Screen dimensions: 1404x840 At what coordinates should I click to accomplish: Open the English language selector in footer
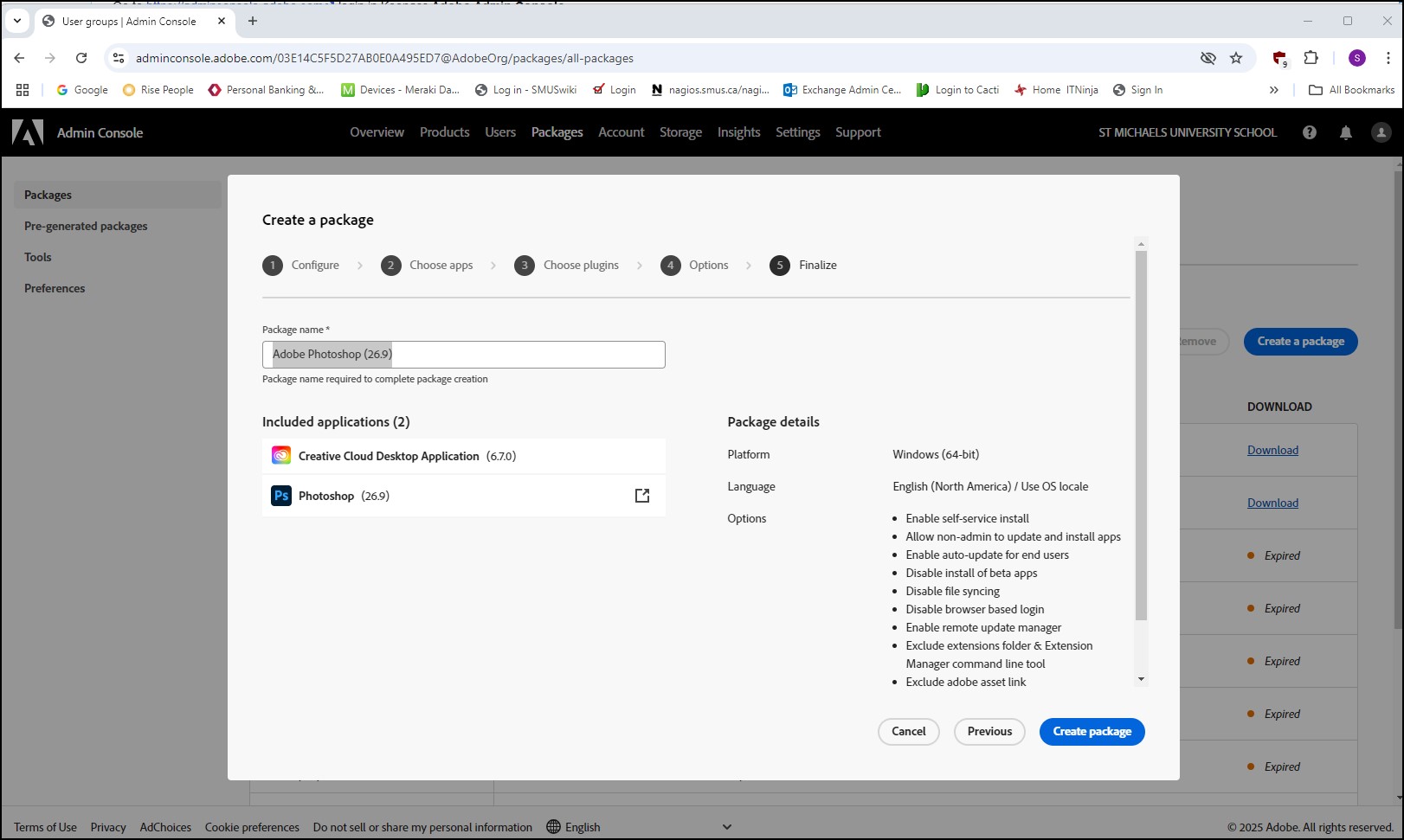574,827
